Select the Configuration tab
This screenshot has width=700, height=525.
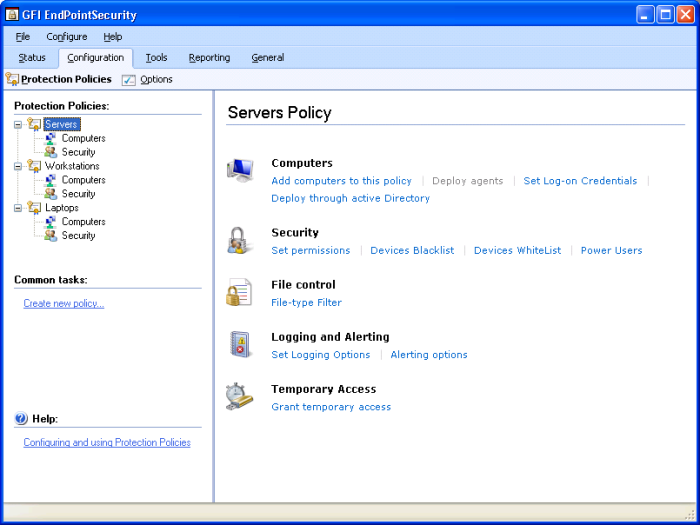point(96,58)
